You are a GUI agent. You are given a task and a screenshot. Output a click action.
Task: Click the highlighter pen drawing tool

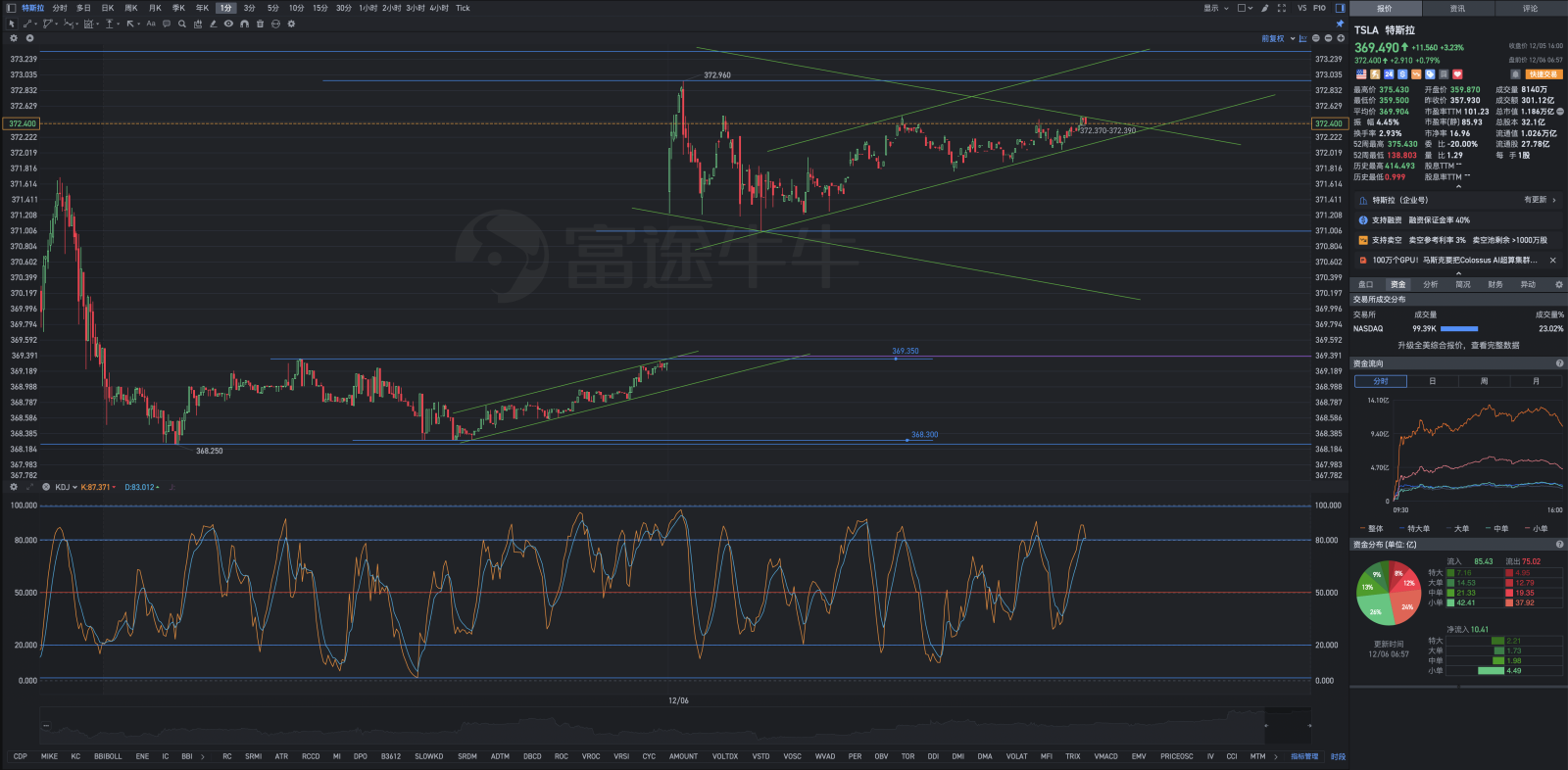click(x=213, y=24)
